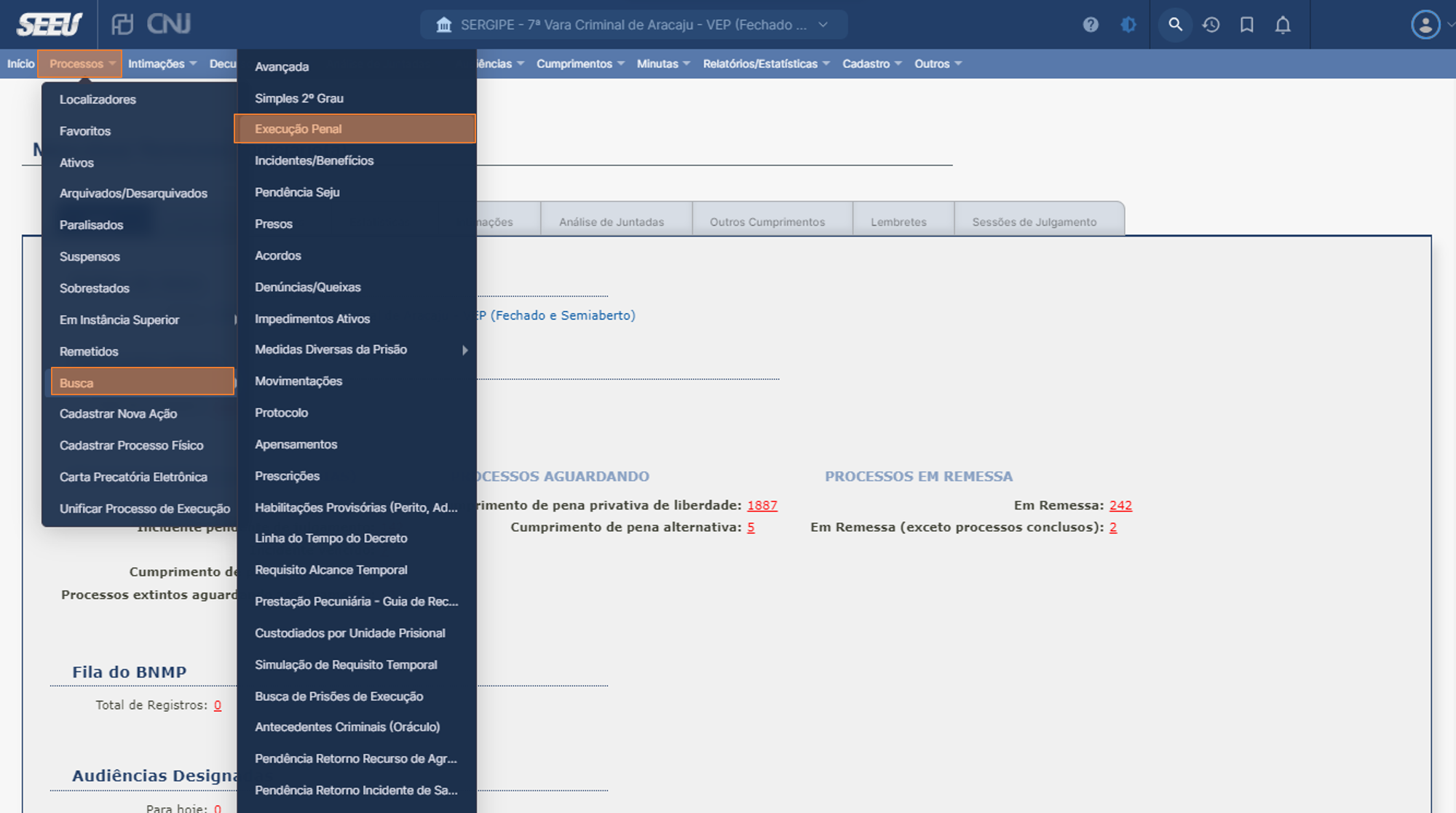Expand the Minutas menu
The width and height of the screenshot is (1456, 813).
tap(663, 63)
